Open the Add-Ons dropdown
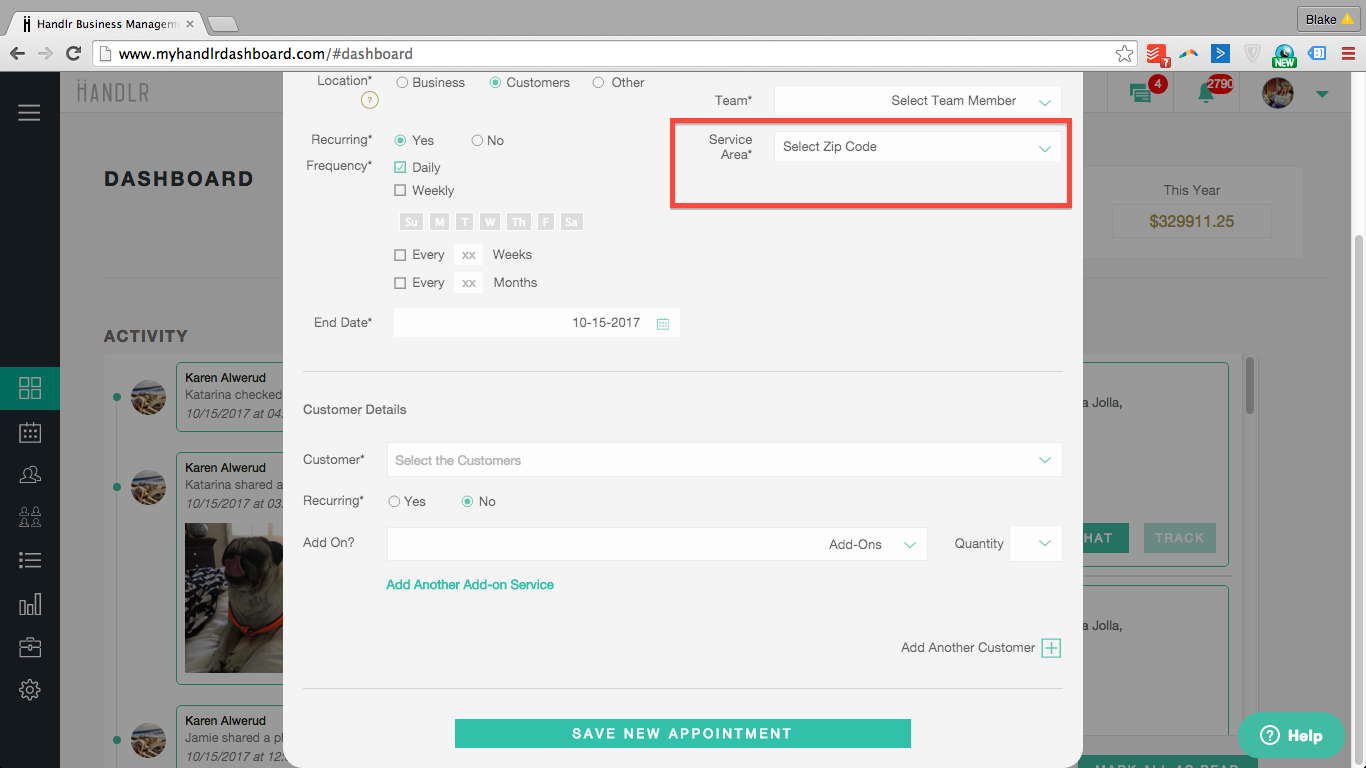This screenshot has height=768, width=1366. (657, 544)
